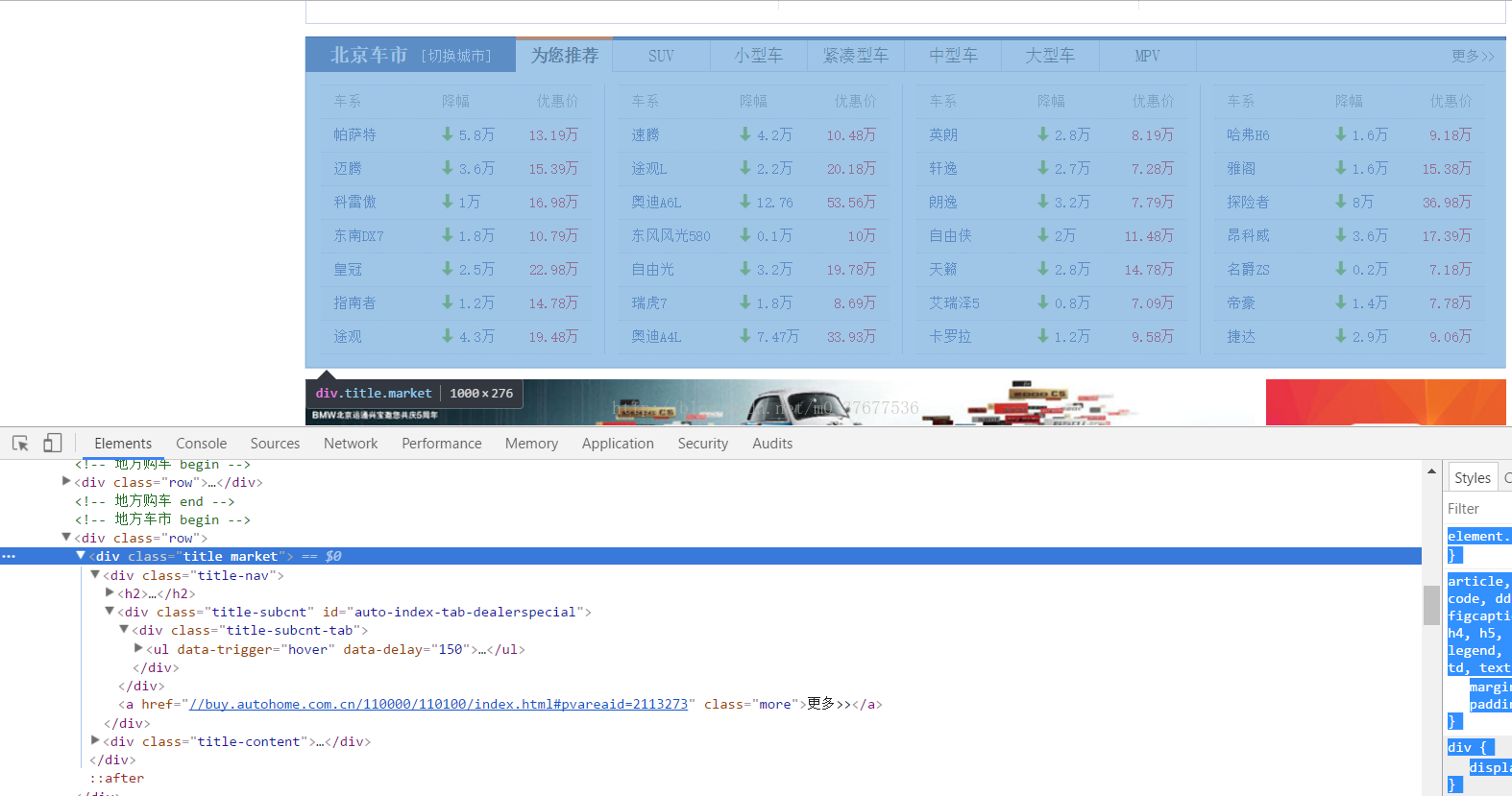
Task: Open the 艾瑞泽5 car link
Action: point(954,302)
